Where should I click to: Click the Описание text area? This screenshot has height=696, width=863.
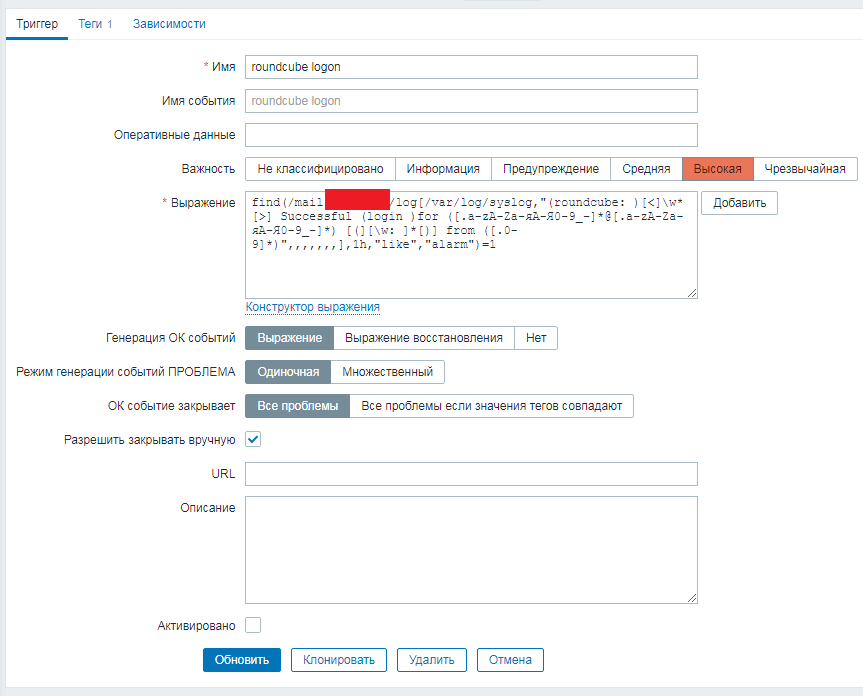tap(471, 550)
